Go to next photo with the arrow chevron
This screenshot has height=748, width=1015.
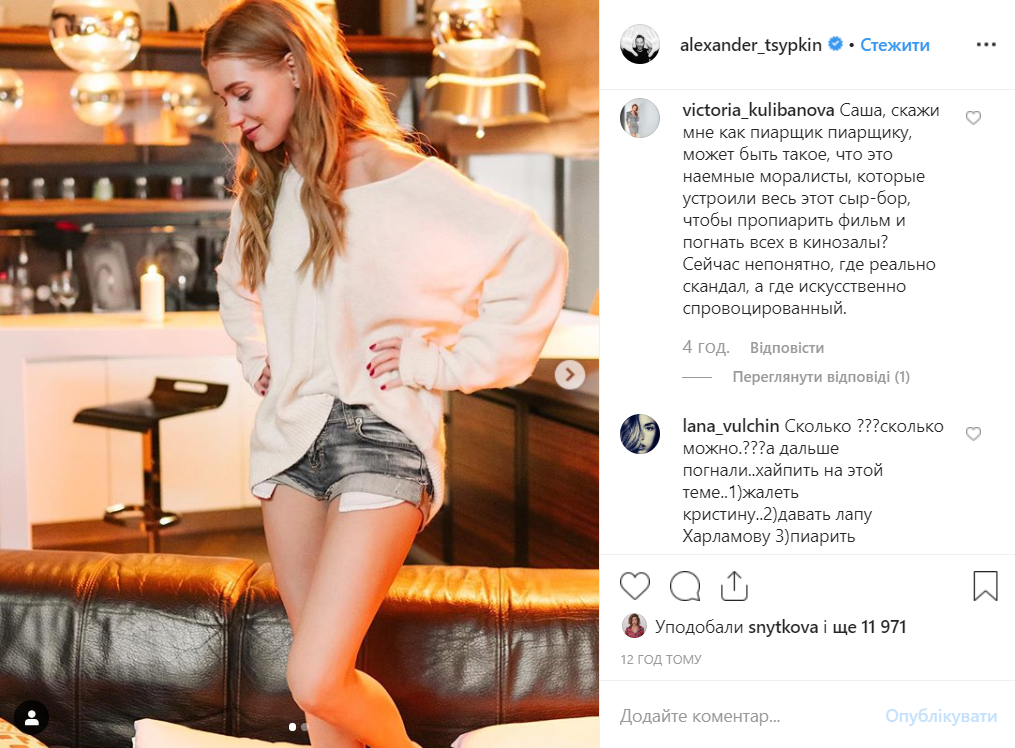pos(570,375)
